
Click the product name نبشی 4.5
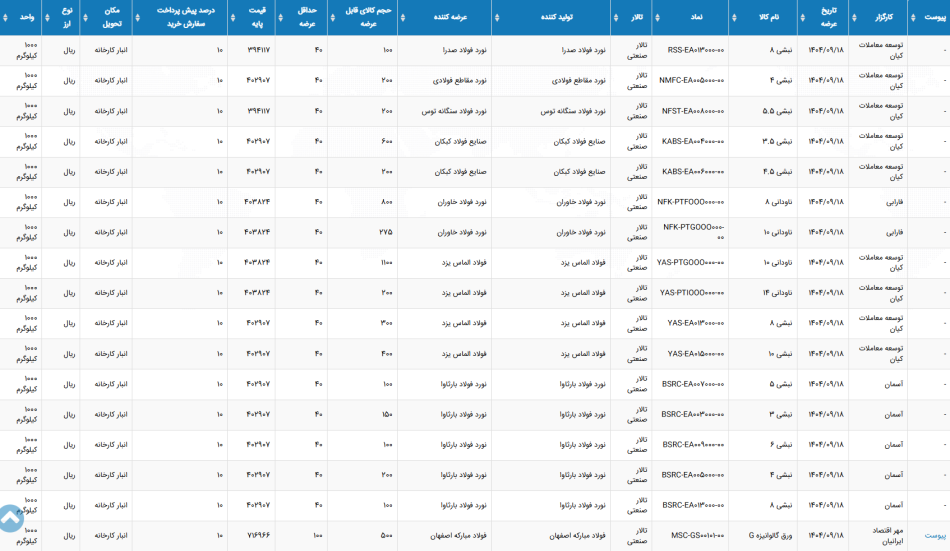(777, 172)
